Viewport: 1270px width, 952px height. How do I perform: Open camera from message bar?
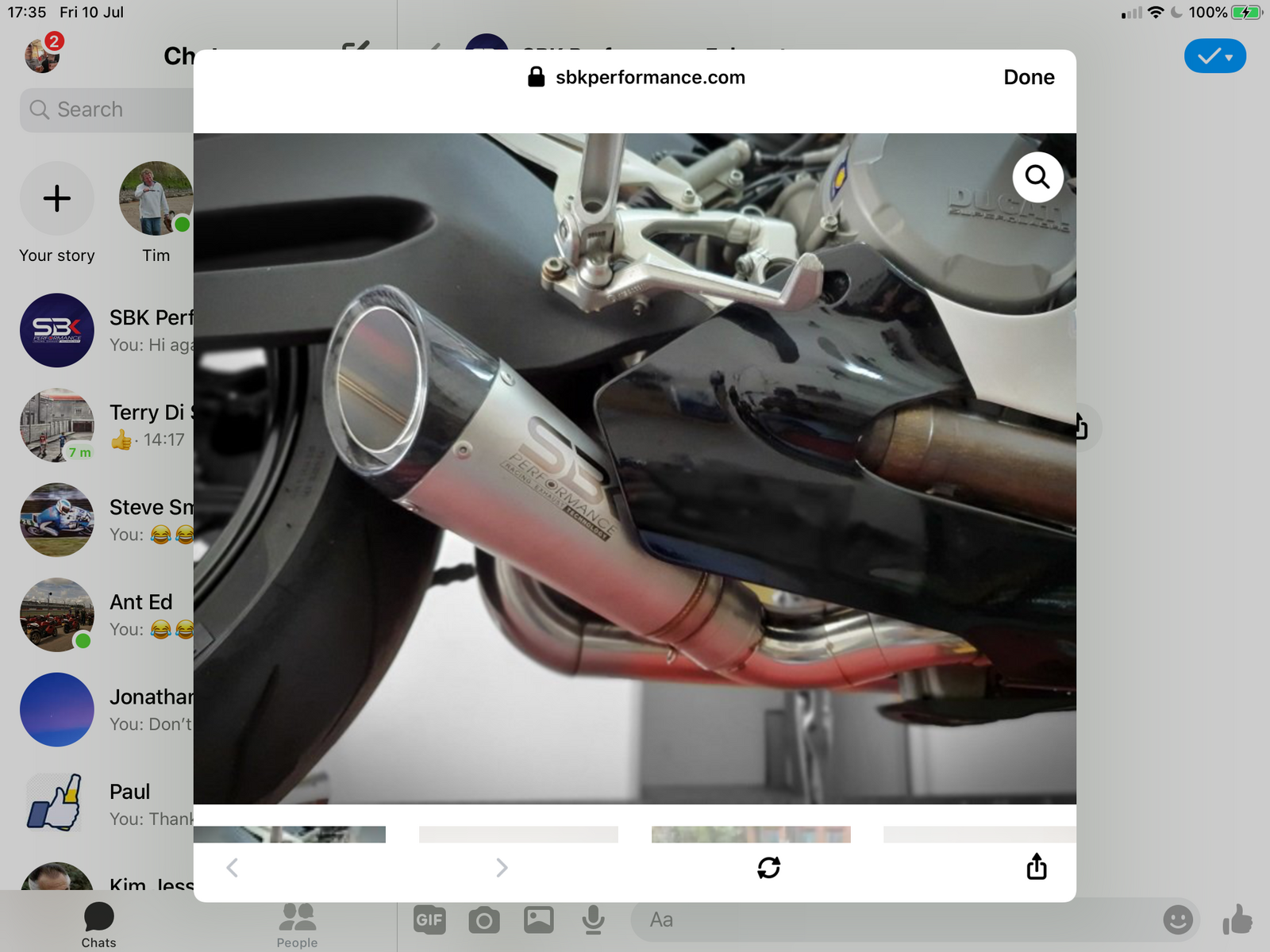(x=483, y=920)
